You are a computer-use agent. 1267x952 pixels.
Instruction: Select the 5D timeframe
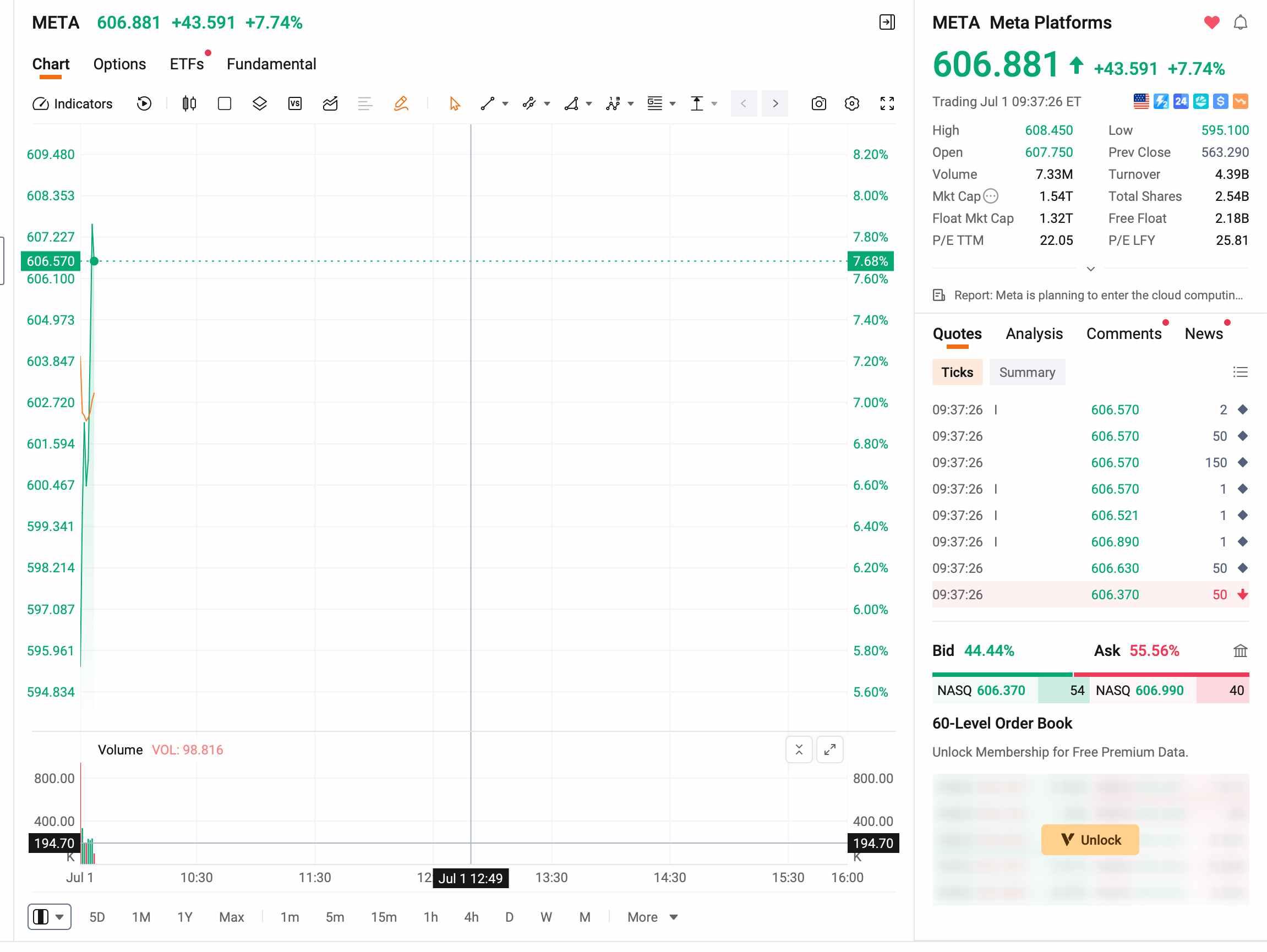pos(97,917)
